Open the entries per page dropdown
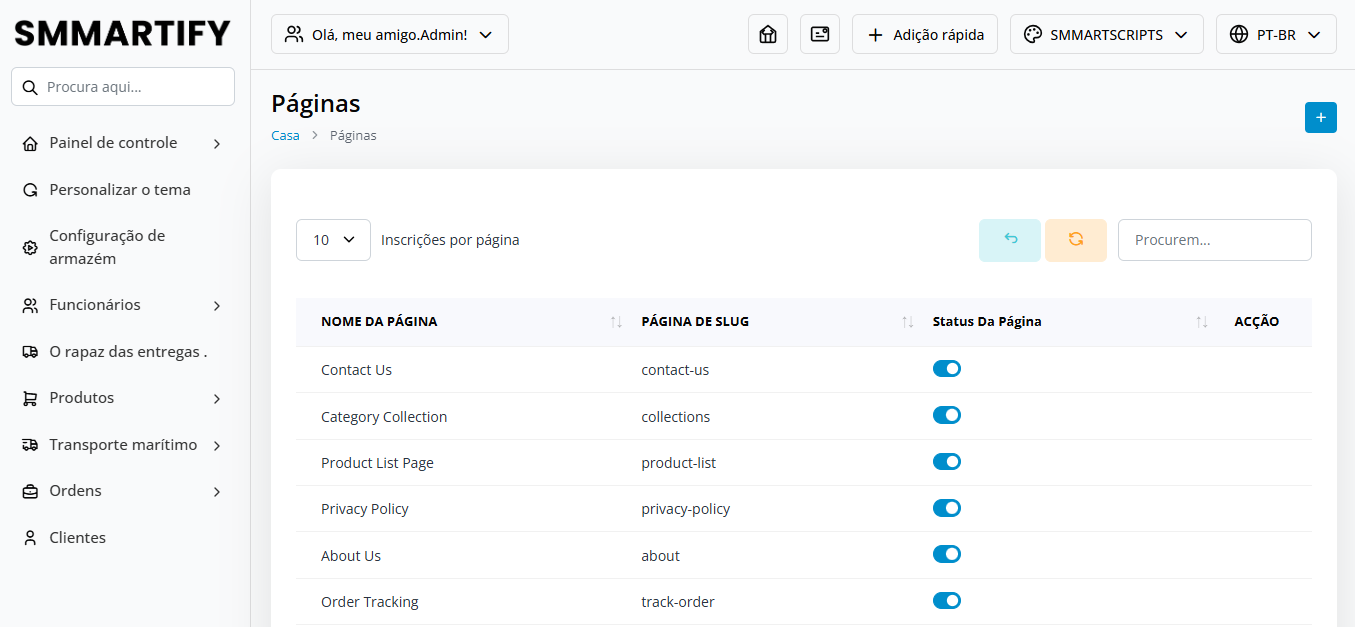 click(x=333, y=240)
